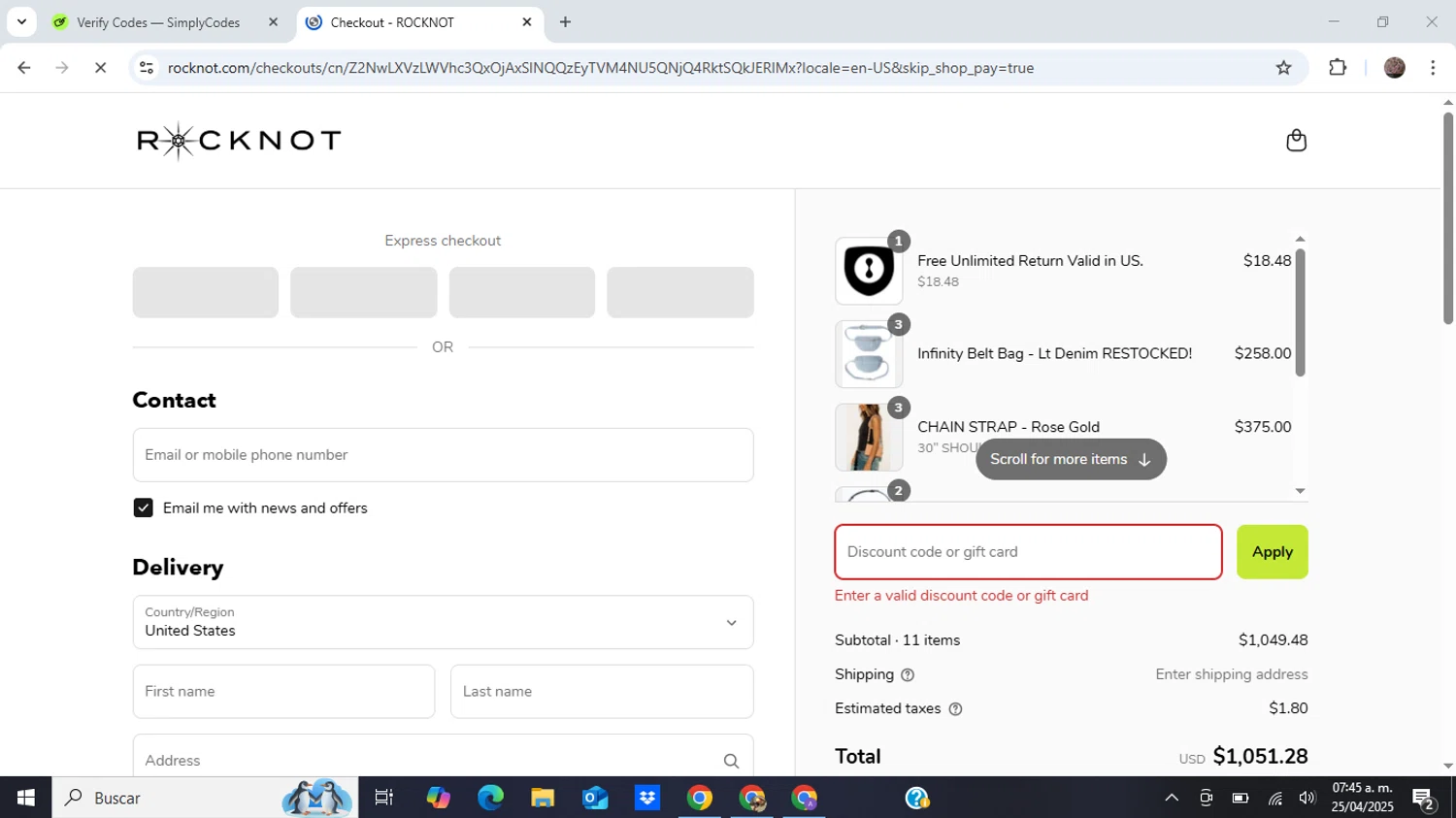Open the volume control in tray

pyautogui.click(x=1307, y=798)
